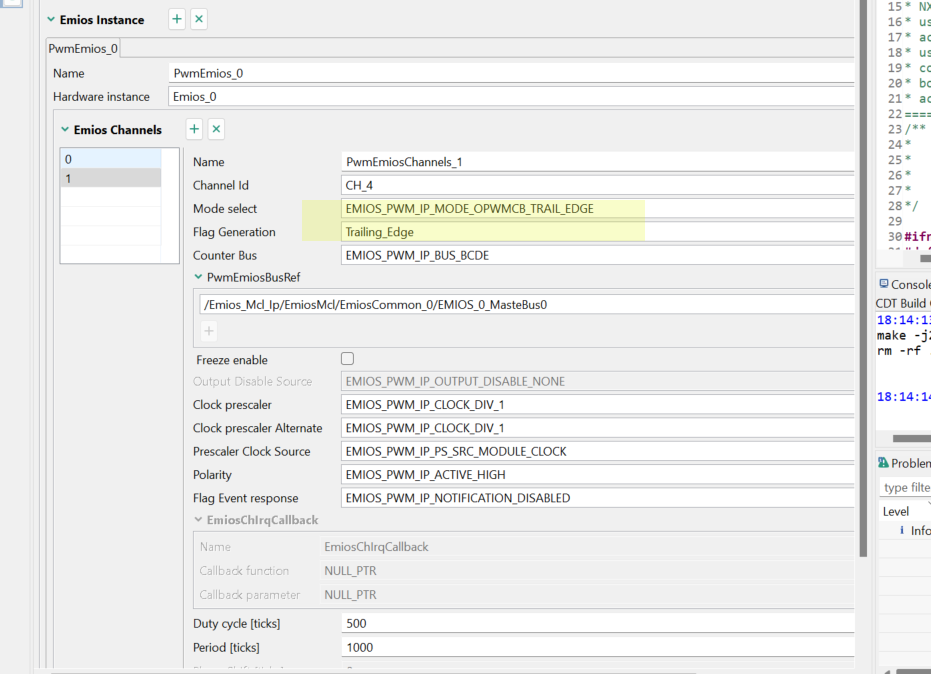Click the Problems view icon

click(883, 463)
